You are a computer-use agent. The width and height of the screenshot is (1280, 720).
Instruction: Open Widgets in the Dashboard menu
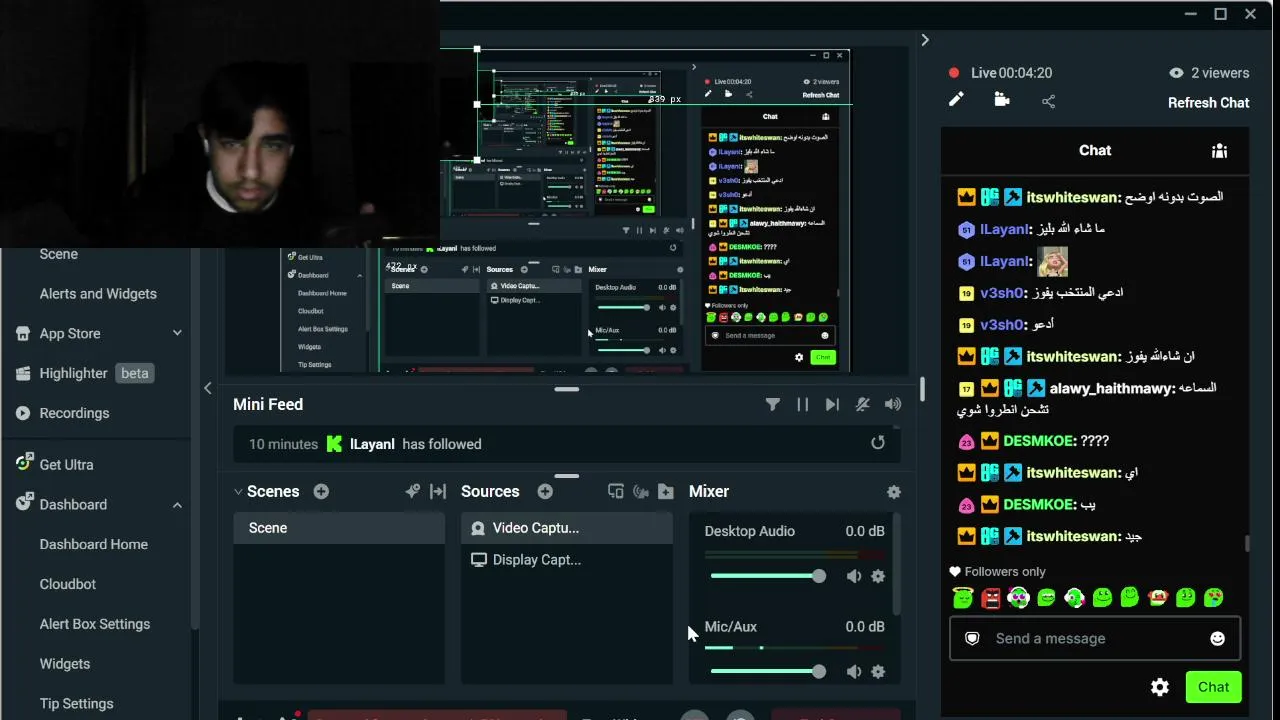[x=65, y=664]
